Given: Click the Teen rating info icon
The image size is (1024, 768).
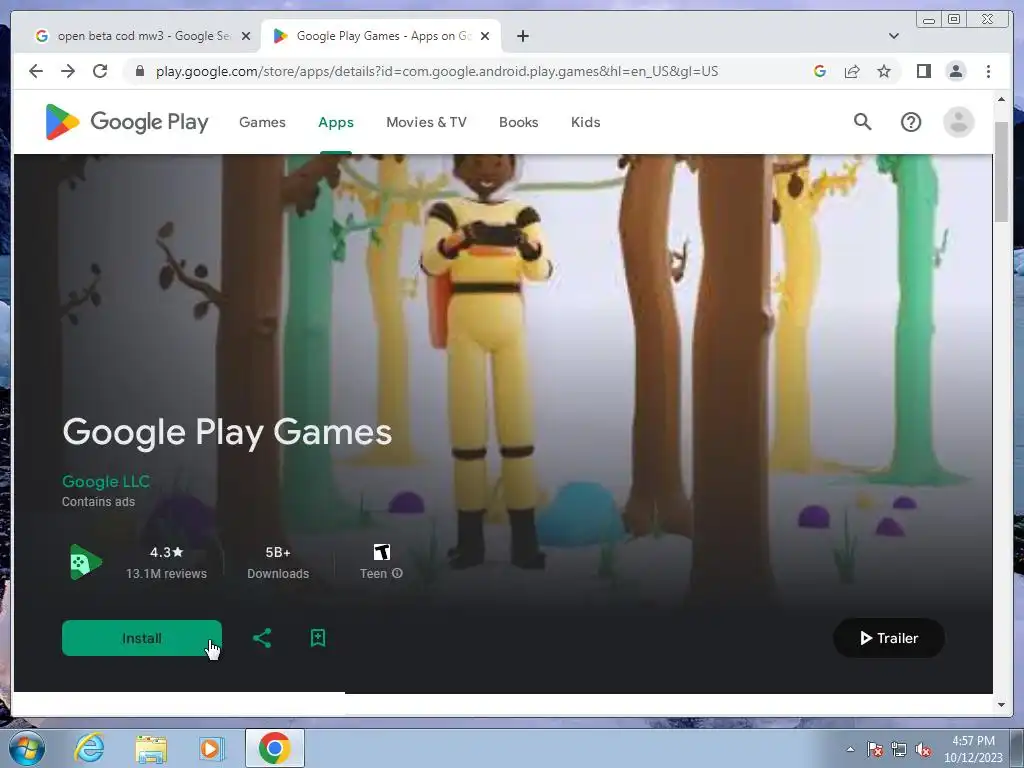Looking at the screenshot, I should [397, 573].
